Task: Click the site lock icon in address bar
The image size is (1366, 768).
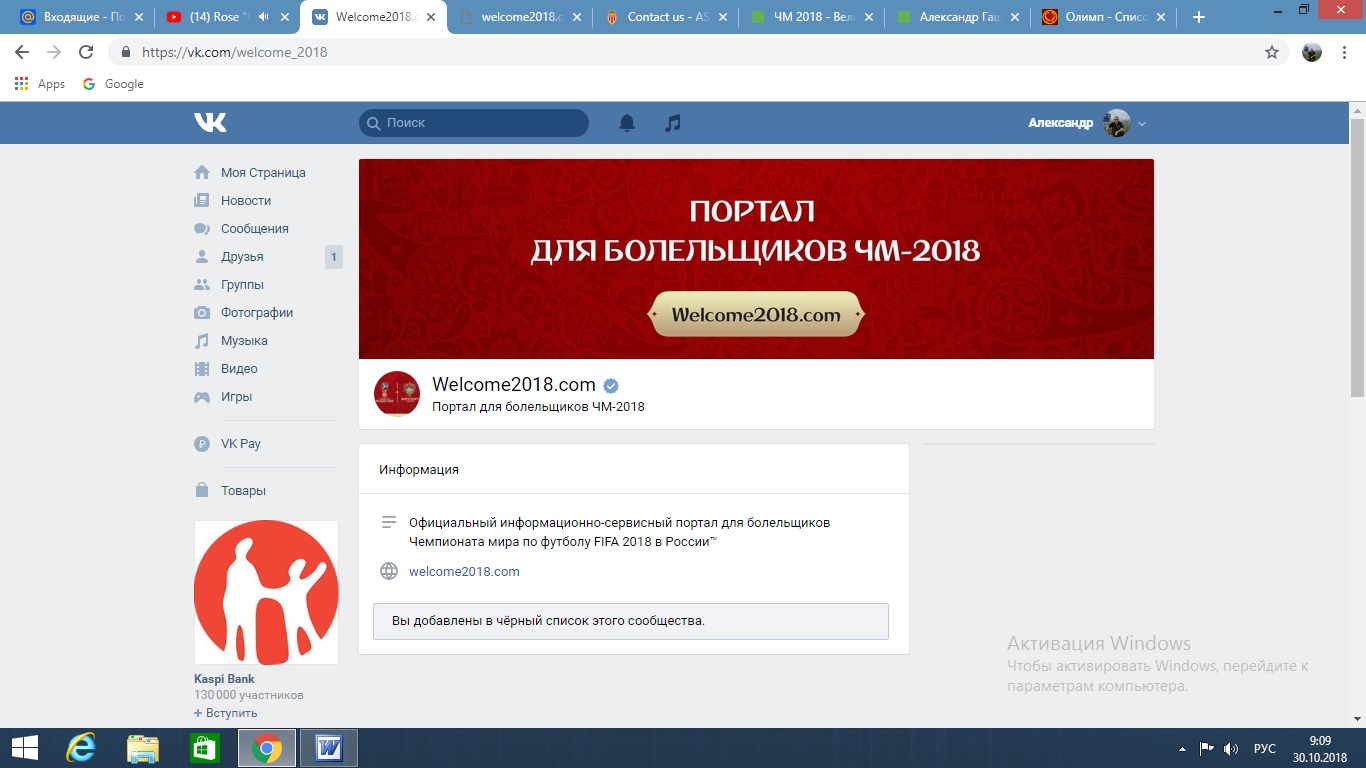Action: [x=126, y=52]
